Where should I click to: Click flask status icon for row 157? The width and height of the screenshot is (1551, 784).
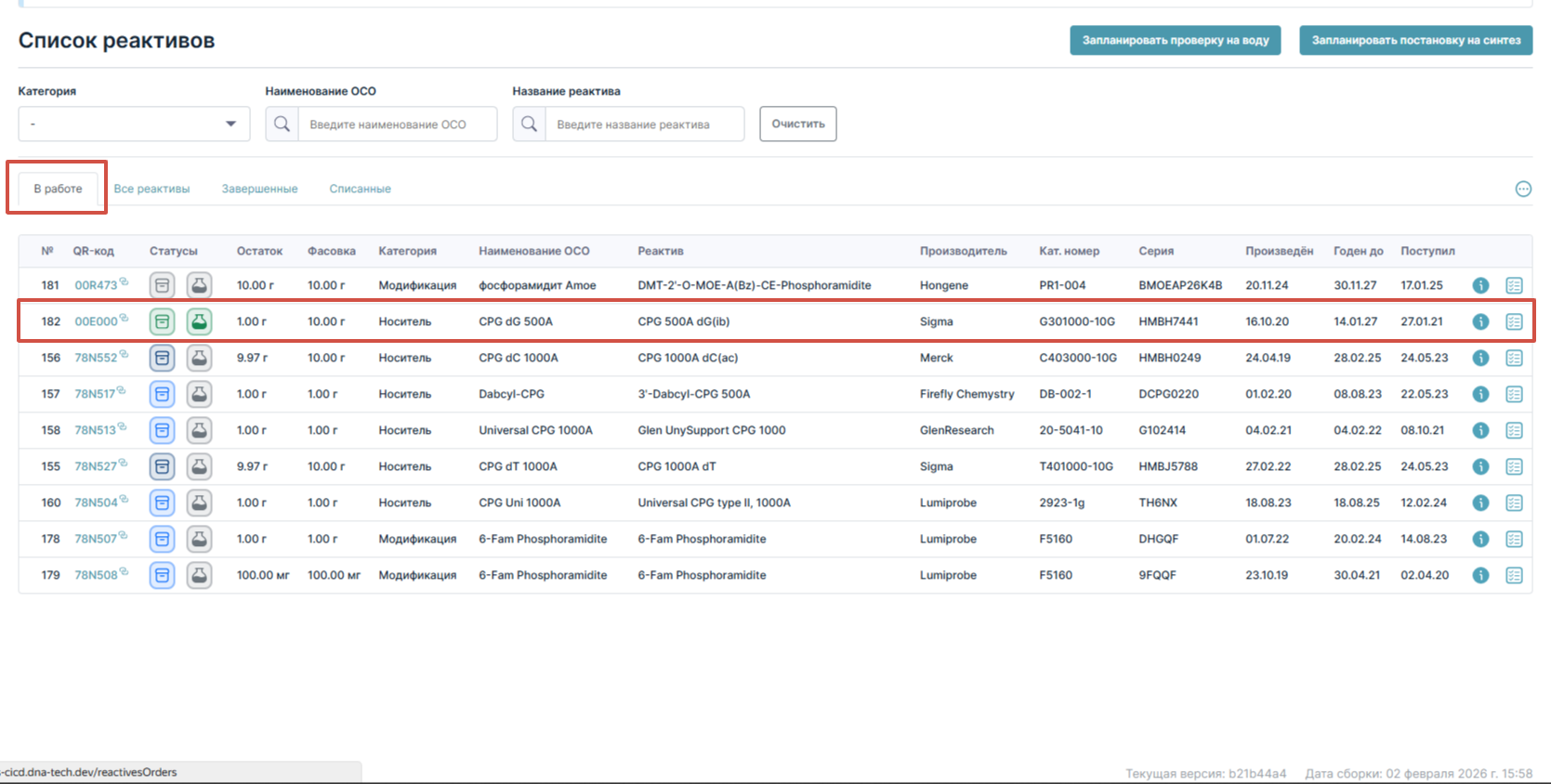[199, 394]
